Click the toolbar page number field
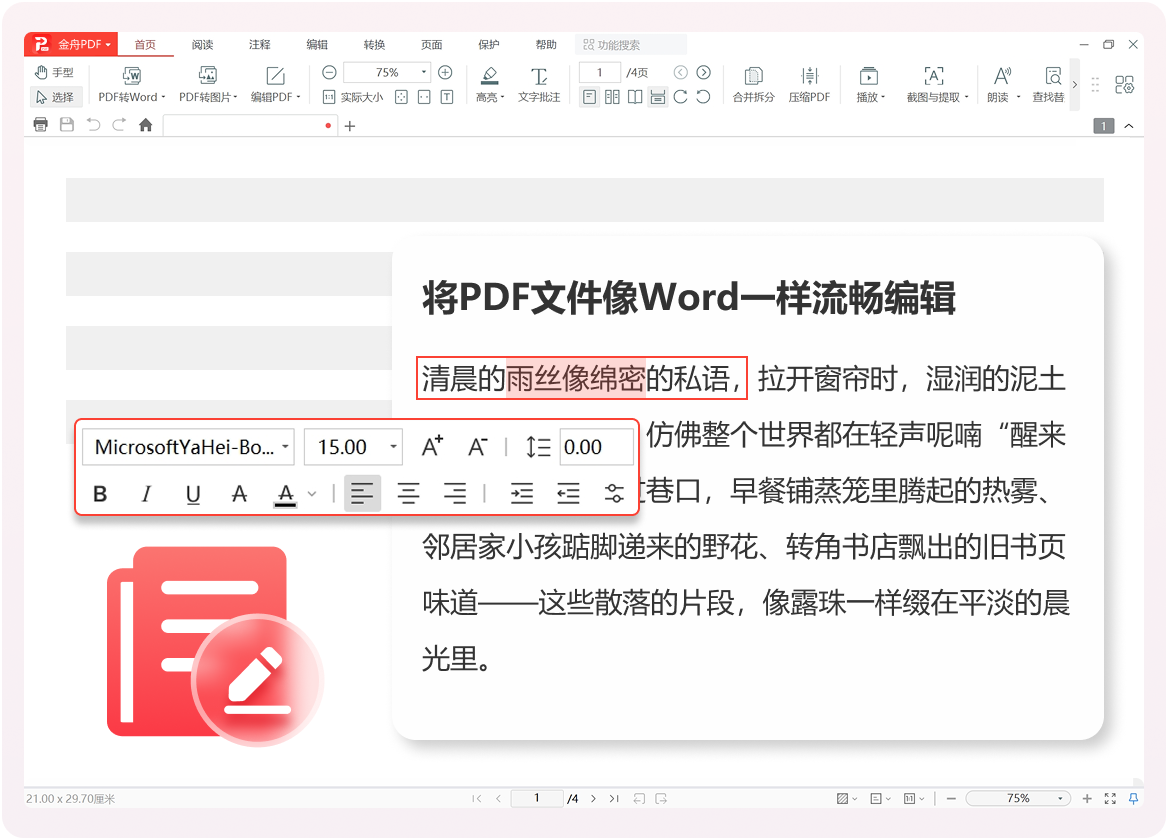Screen dimensions: 1168x840 click(600, 72)
